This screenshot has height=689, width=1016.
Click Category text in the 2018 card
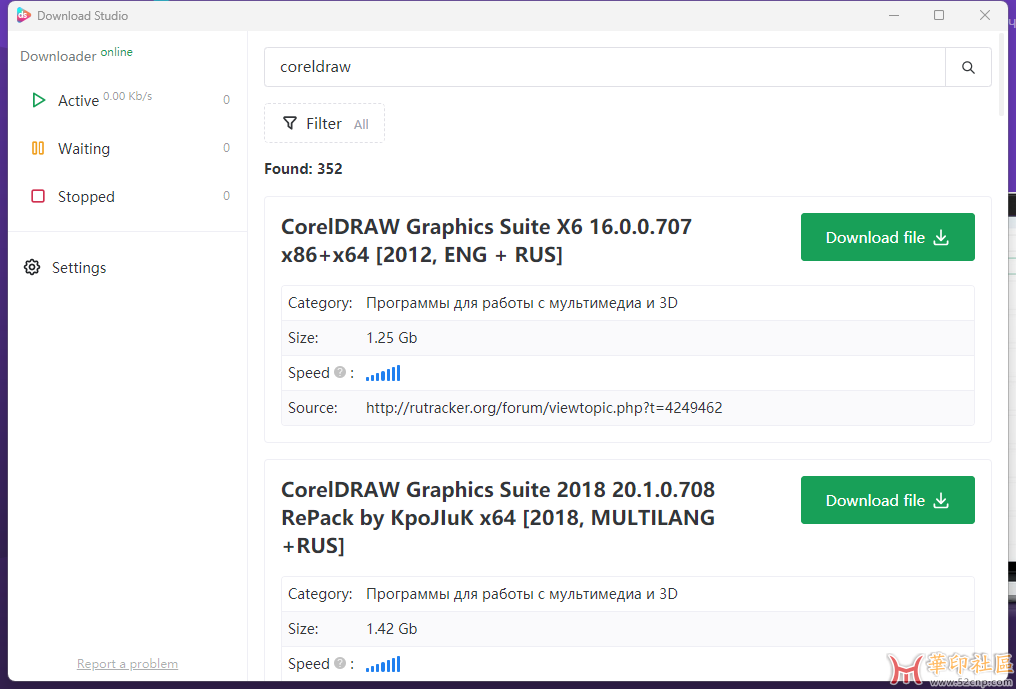pos(522,594)
